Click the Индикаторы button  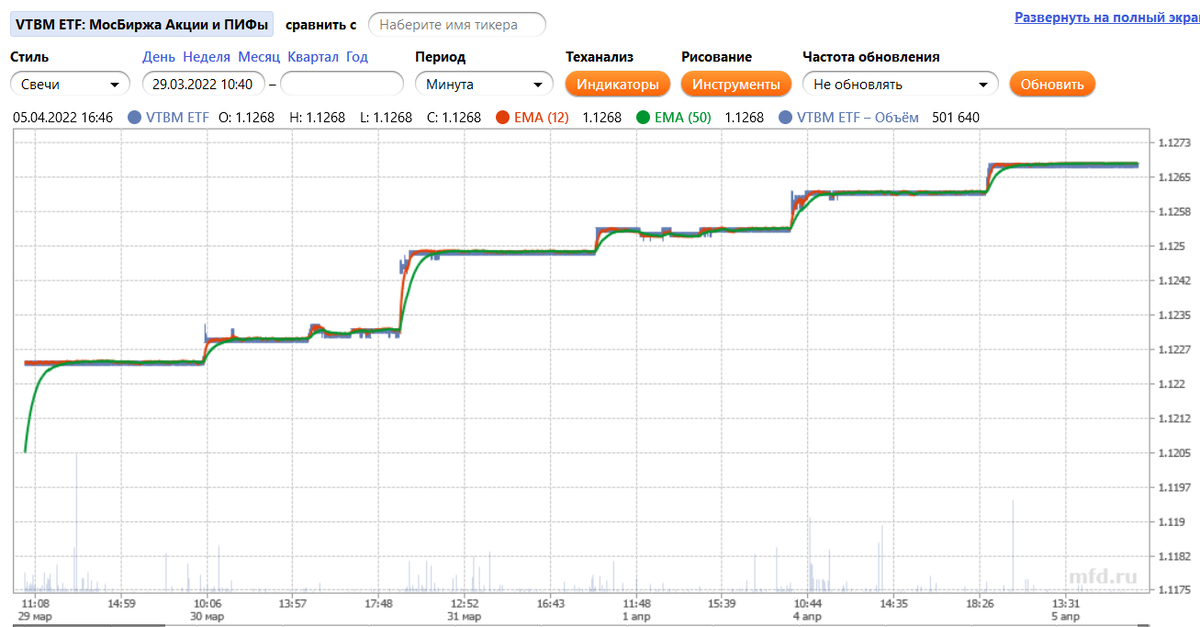[x=617, y=84]
